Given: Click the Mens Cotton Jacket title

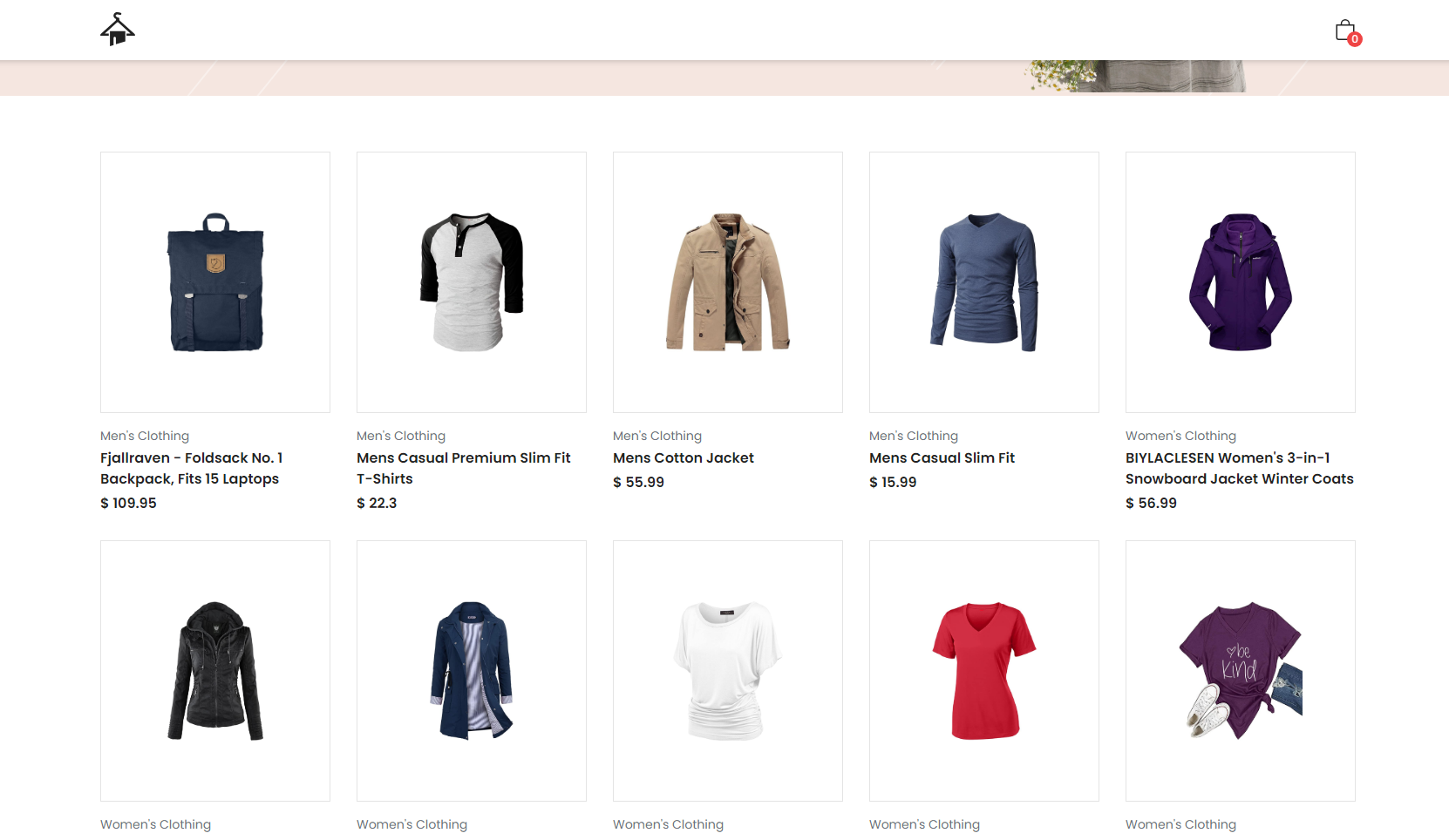Looking at the screenshot, I should point(684,457).
